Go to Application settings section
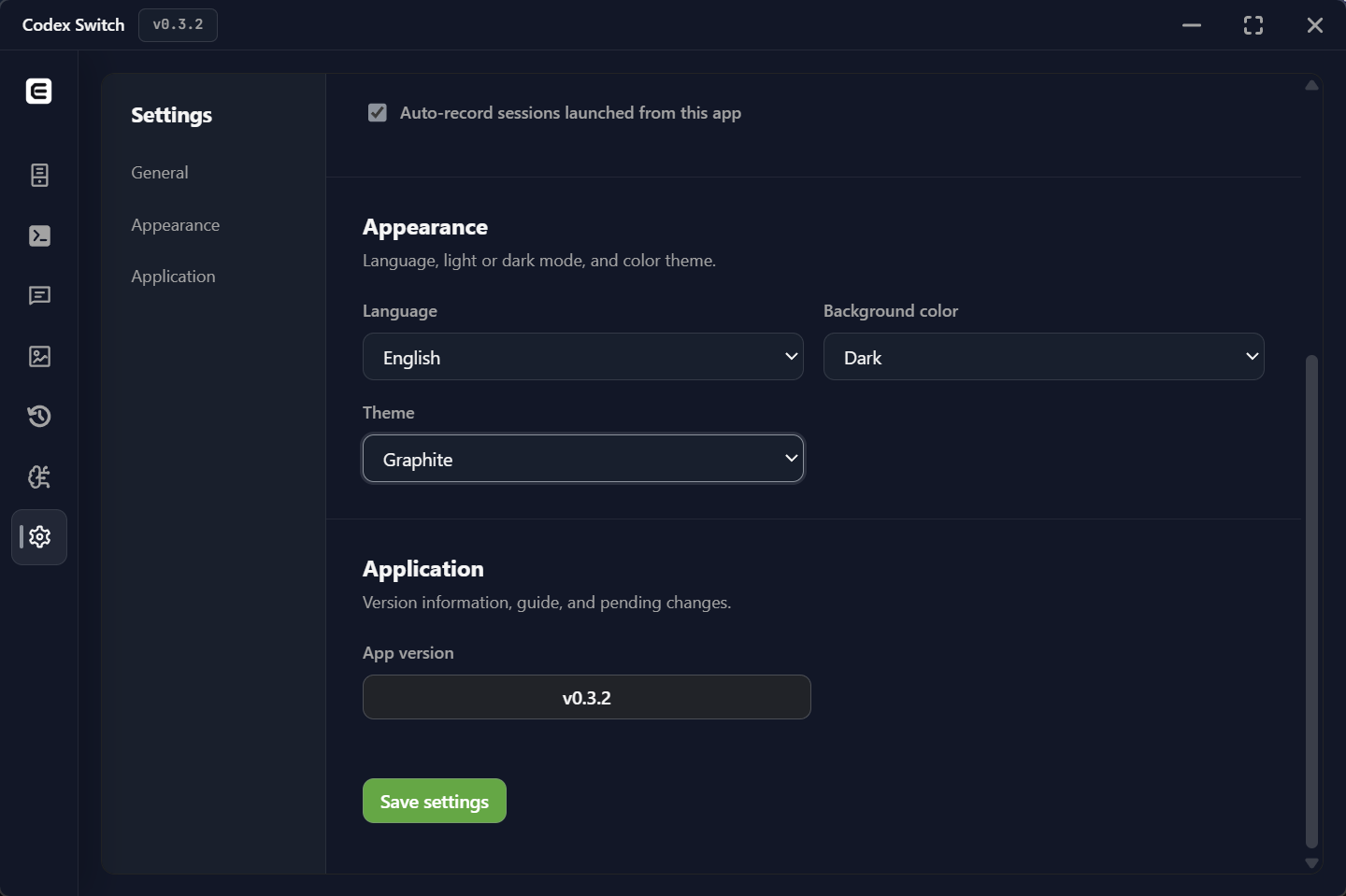The image size is (1346, 896). [173, 277]
